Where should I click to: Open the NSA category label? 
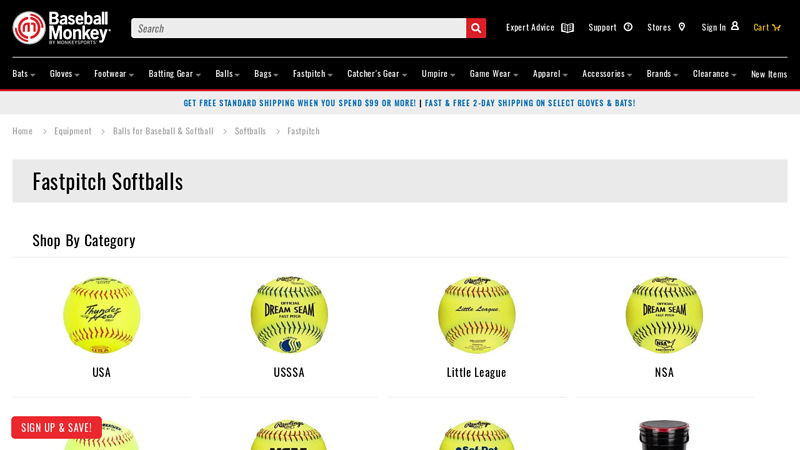pos(664,372)
